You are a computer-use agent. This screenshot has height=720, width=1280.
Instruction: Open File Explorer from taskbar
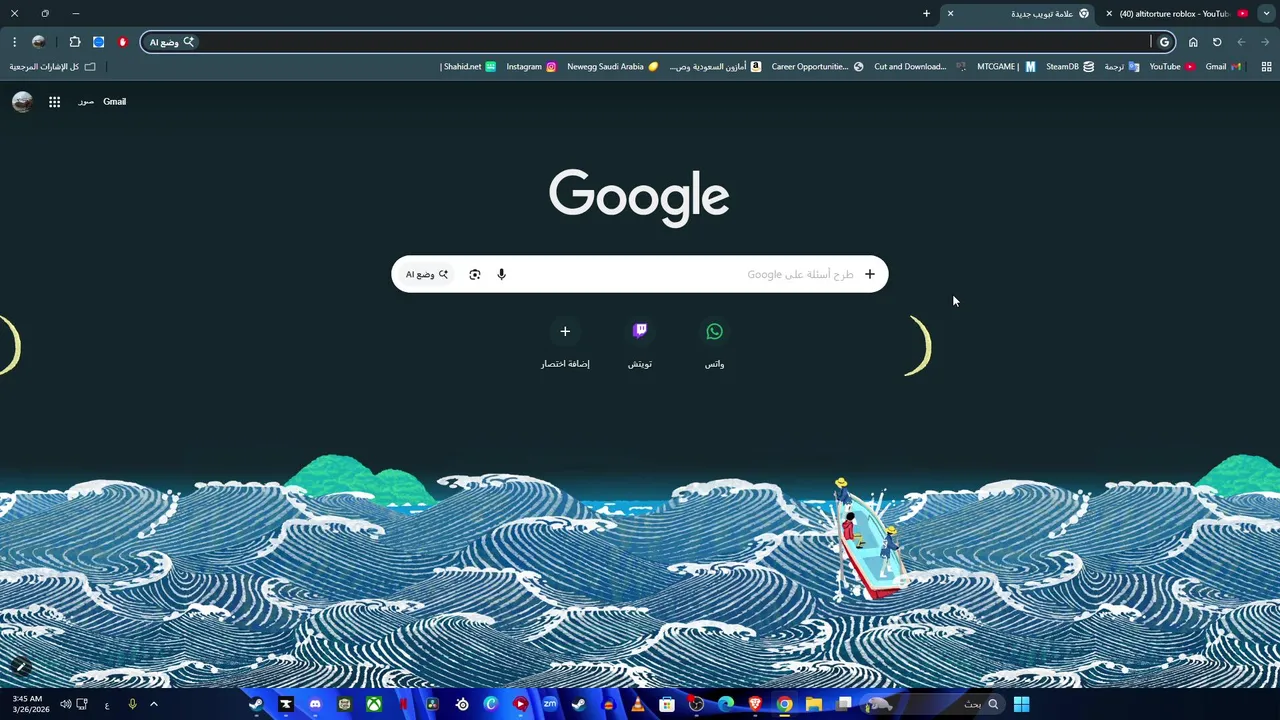(x=814, y=704)
